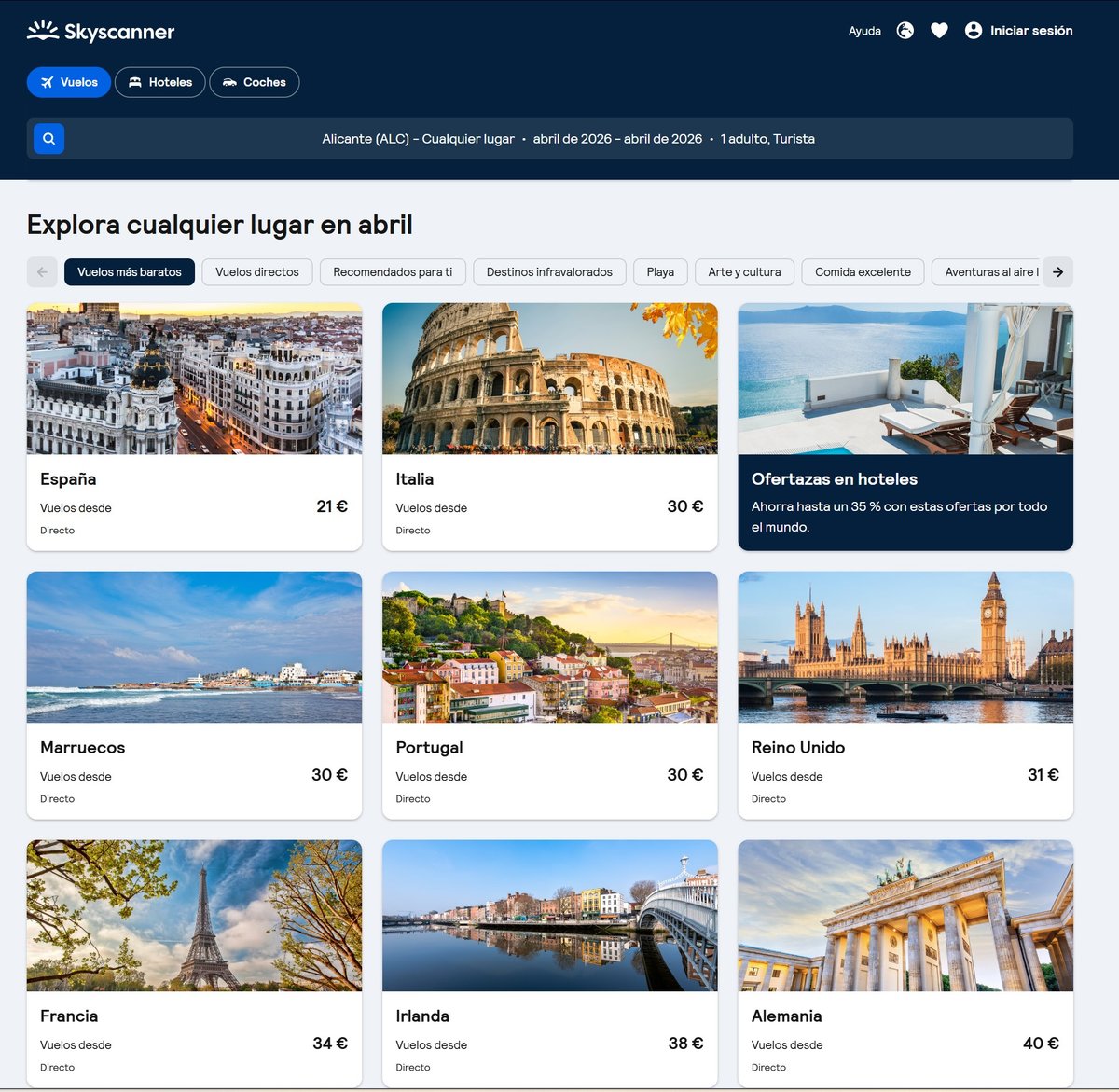1119x1092 pixels.
Task: Toggle the Arte y cultura filter
Action: pos(744,272)
